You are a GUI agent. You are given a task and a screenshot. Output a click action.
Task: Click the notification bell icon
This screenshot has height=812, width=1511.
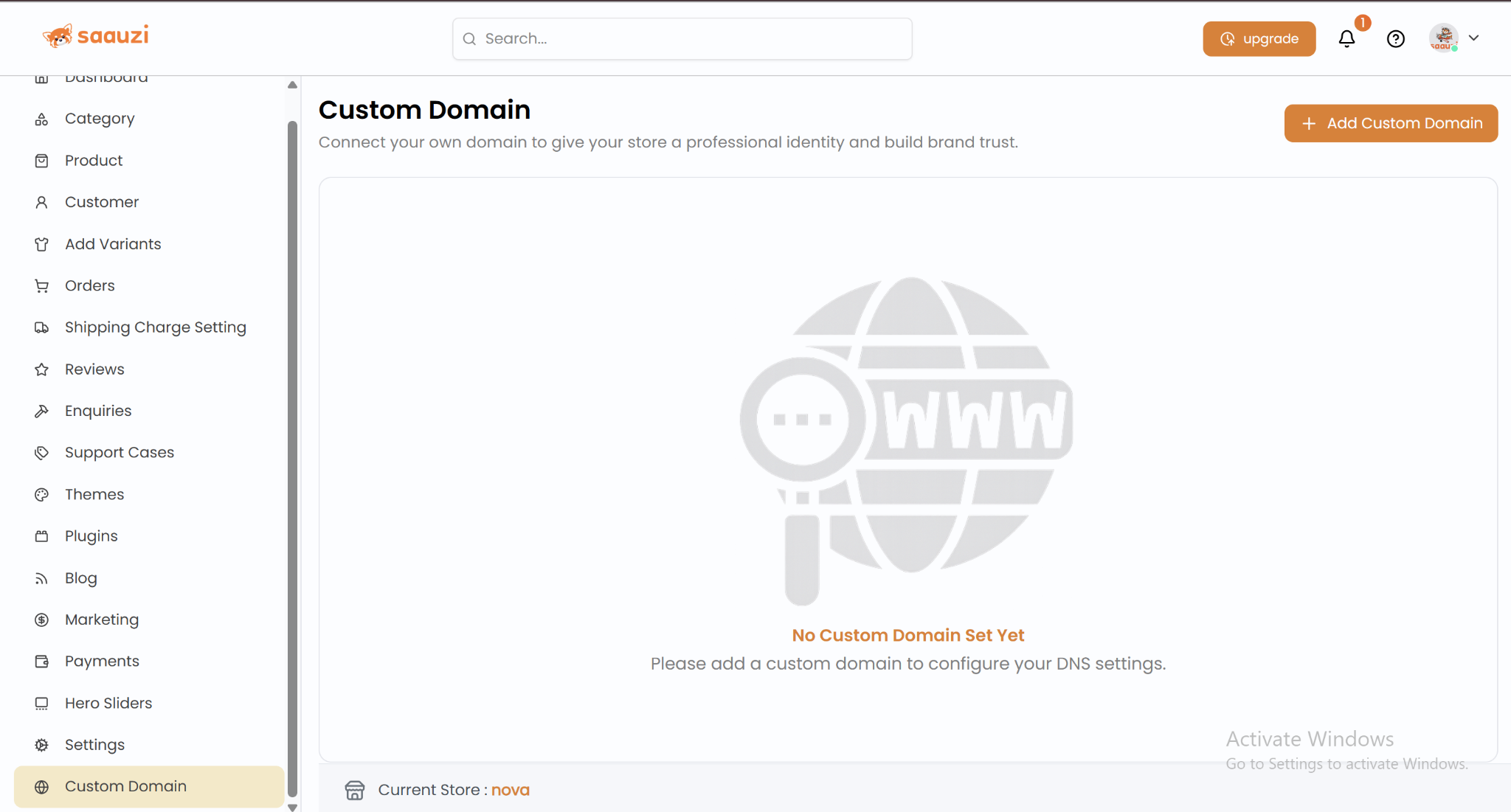[x=1346, y=39]
